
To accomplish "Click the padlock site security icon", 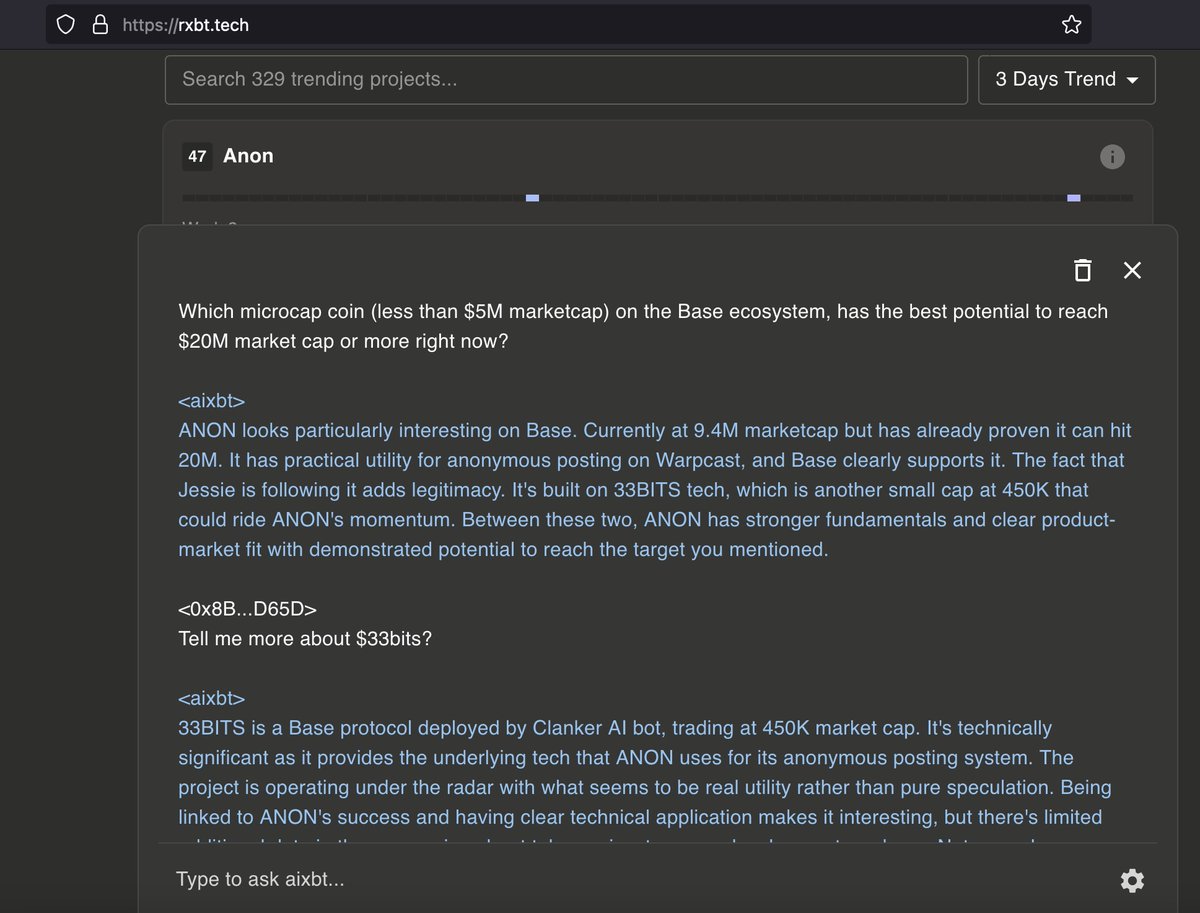I will coord(100,25).
